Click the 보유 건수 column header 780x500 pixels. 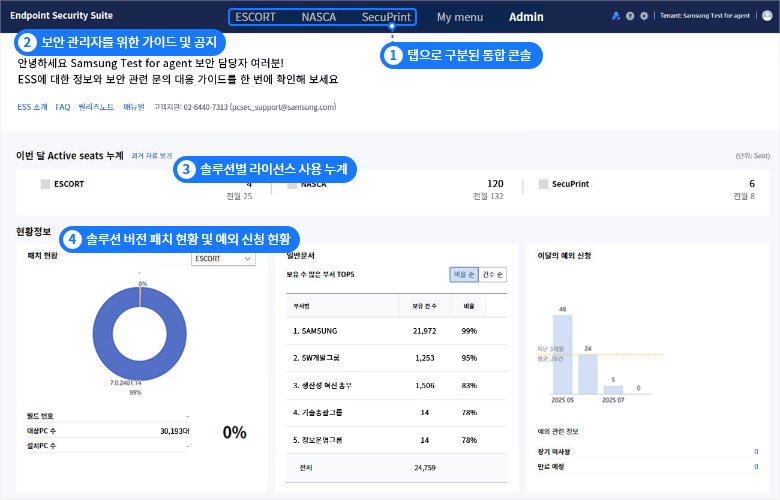pos(424,306)
